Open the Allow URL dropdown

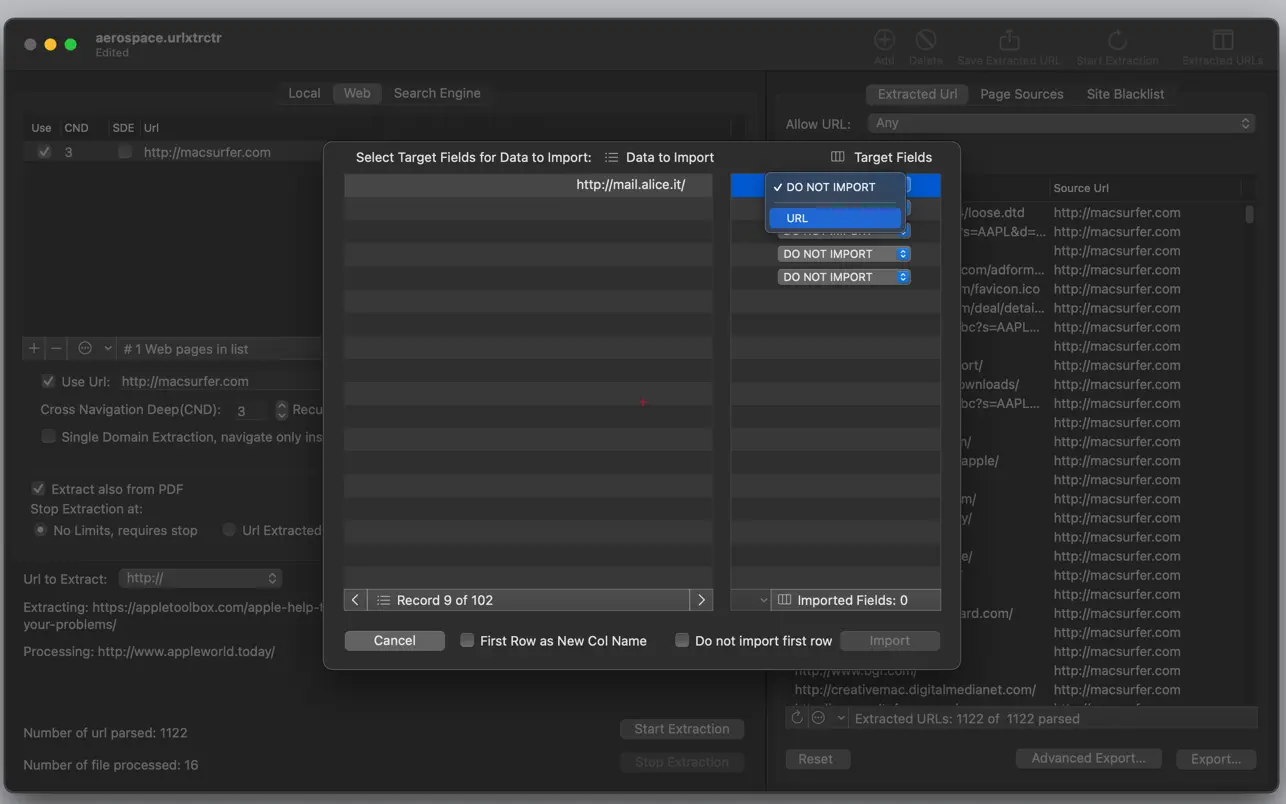(x=1062, y=124)
